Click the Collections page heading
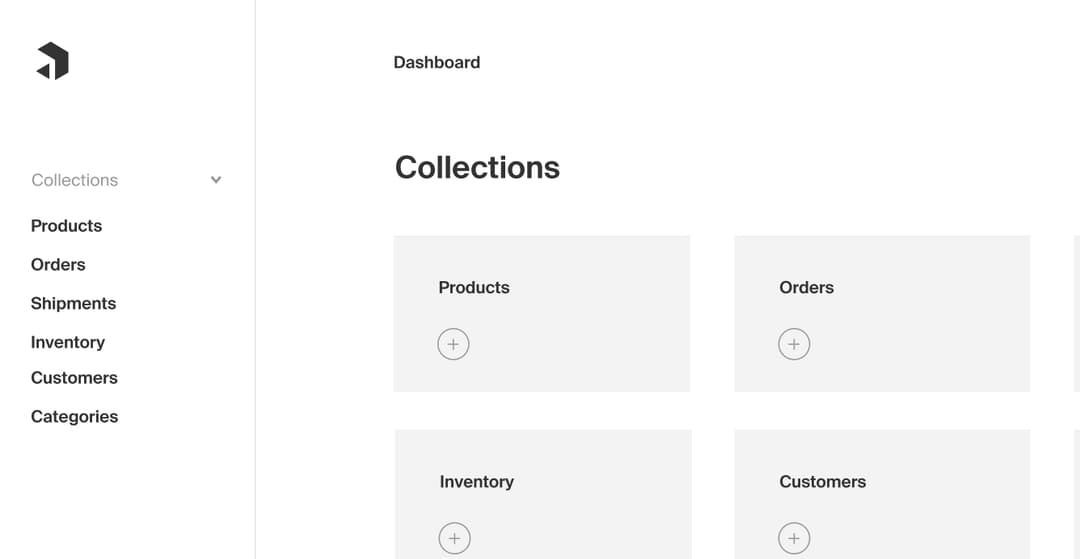 477,167
